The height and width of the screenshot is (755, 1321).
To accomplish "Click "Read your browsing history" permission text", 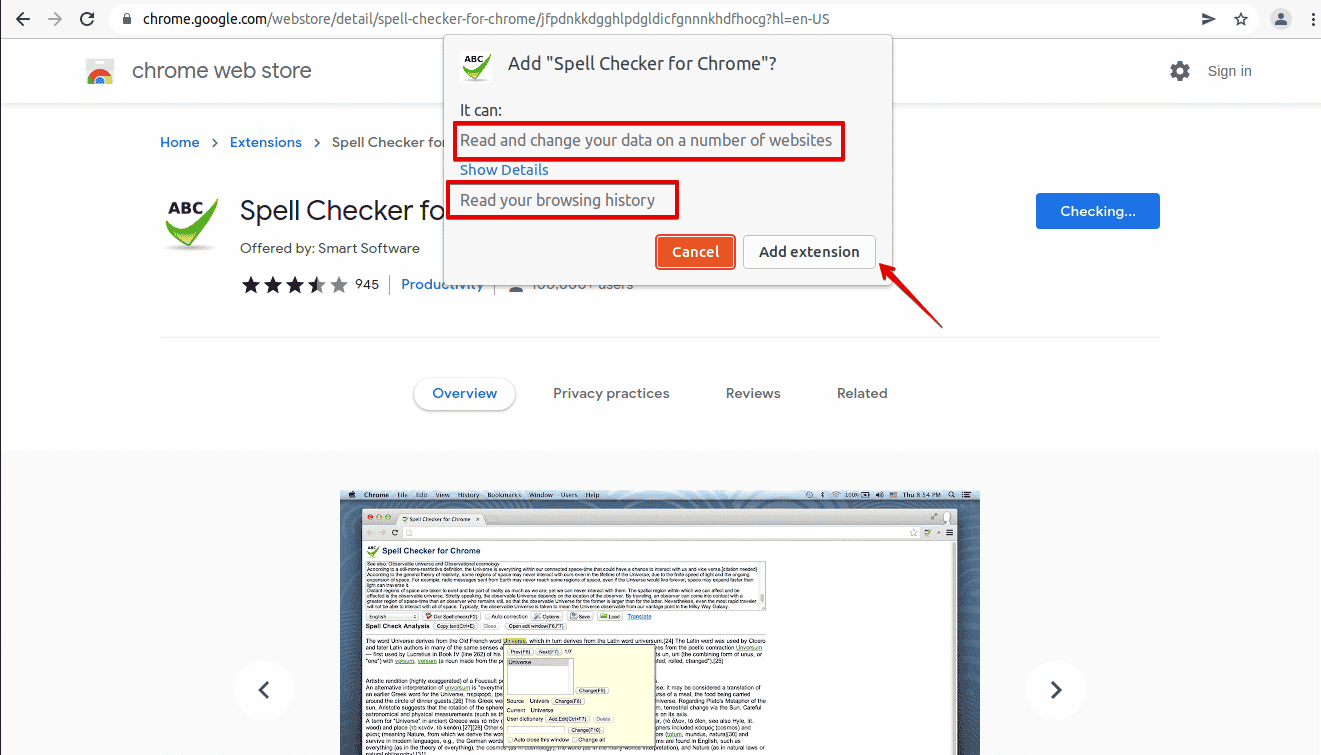I will click(558, 200).
